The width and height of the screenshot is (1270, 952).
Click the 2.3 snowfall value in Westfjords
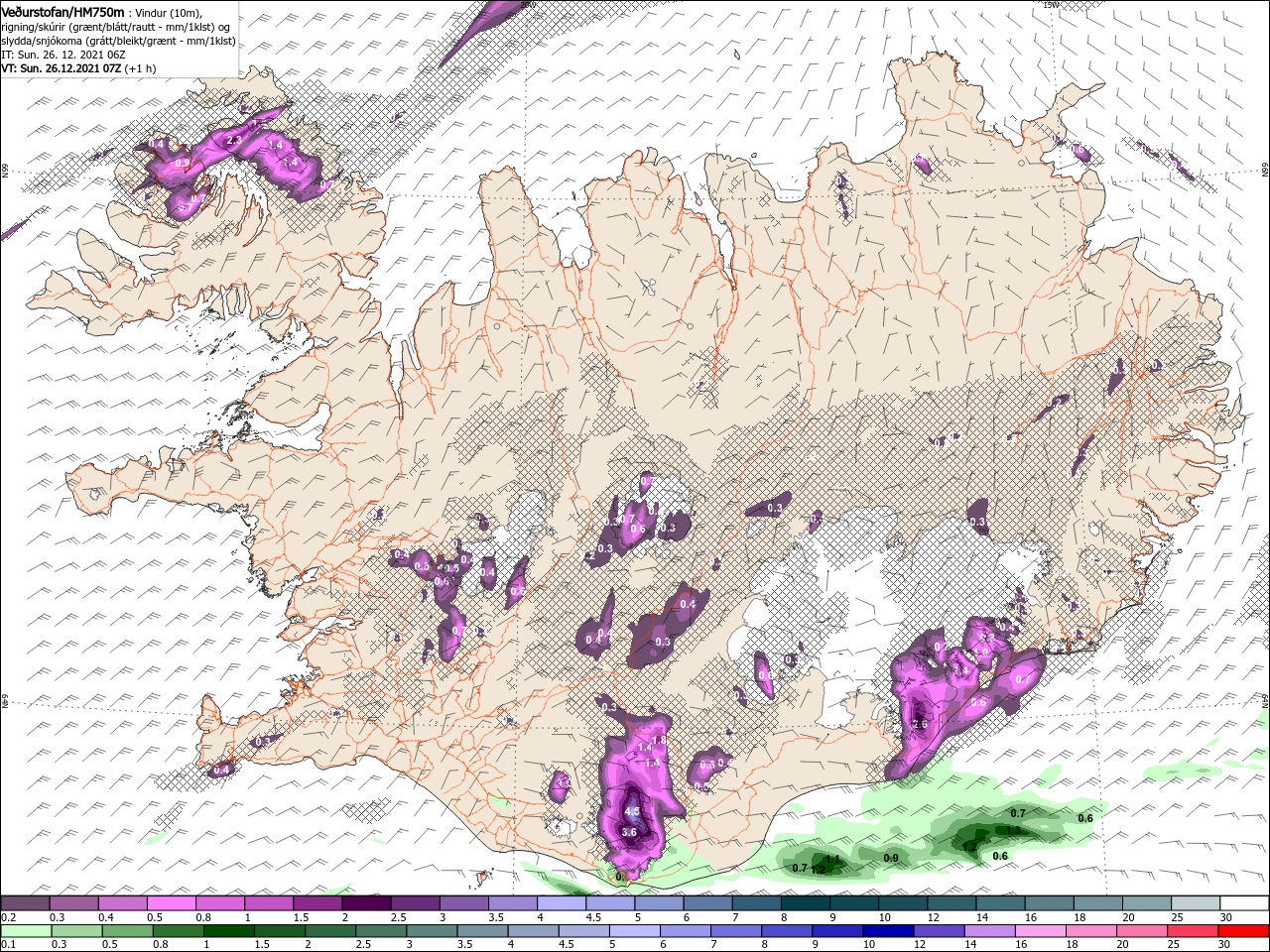[234, 141]
